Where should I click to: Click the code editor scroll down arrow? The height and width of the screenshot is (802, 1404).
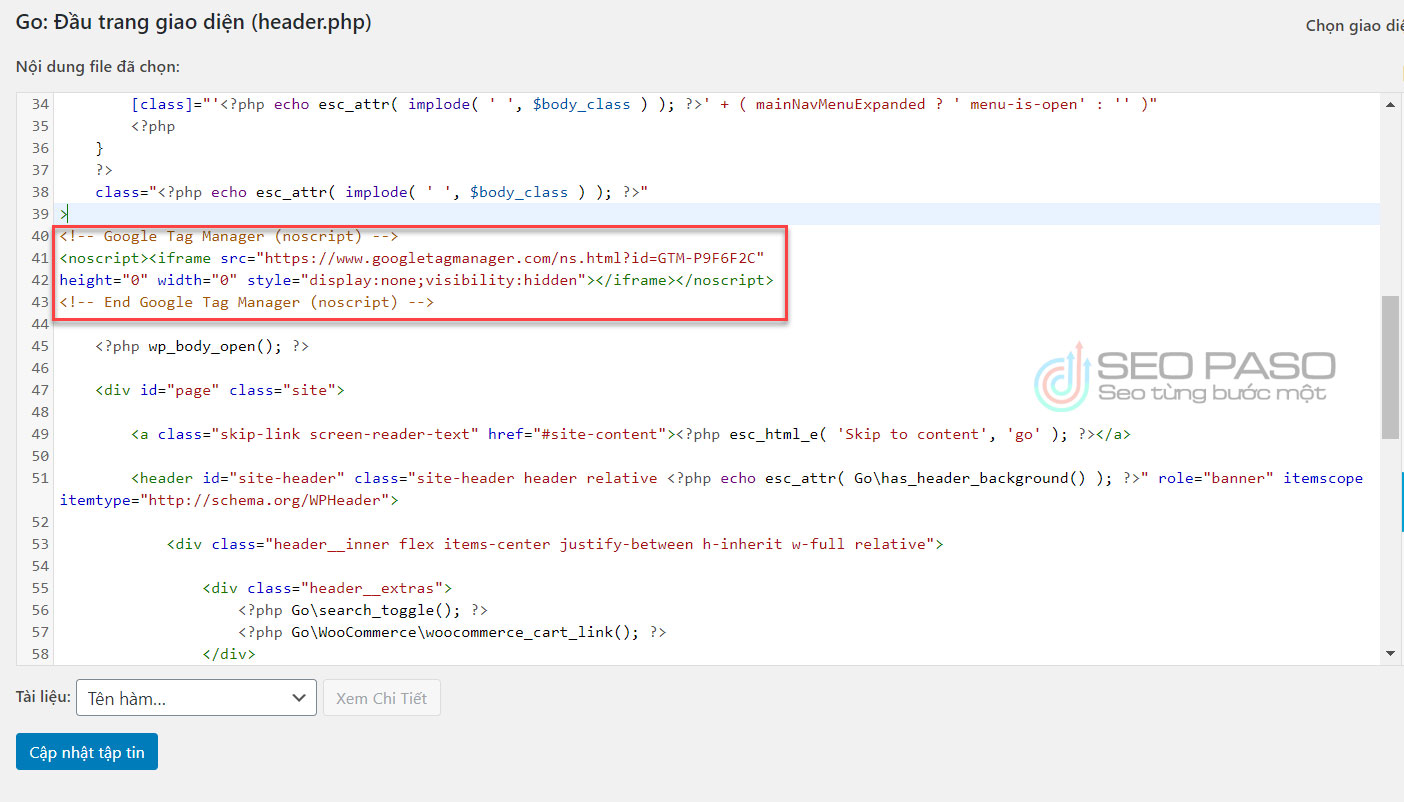click(x=1390, y=653)
